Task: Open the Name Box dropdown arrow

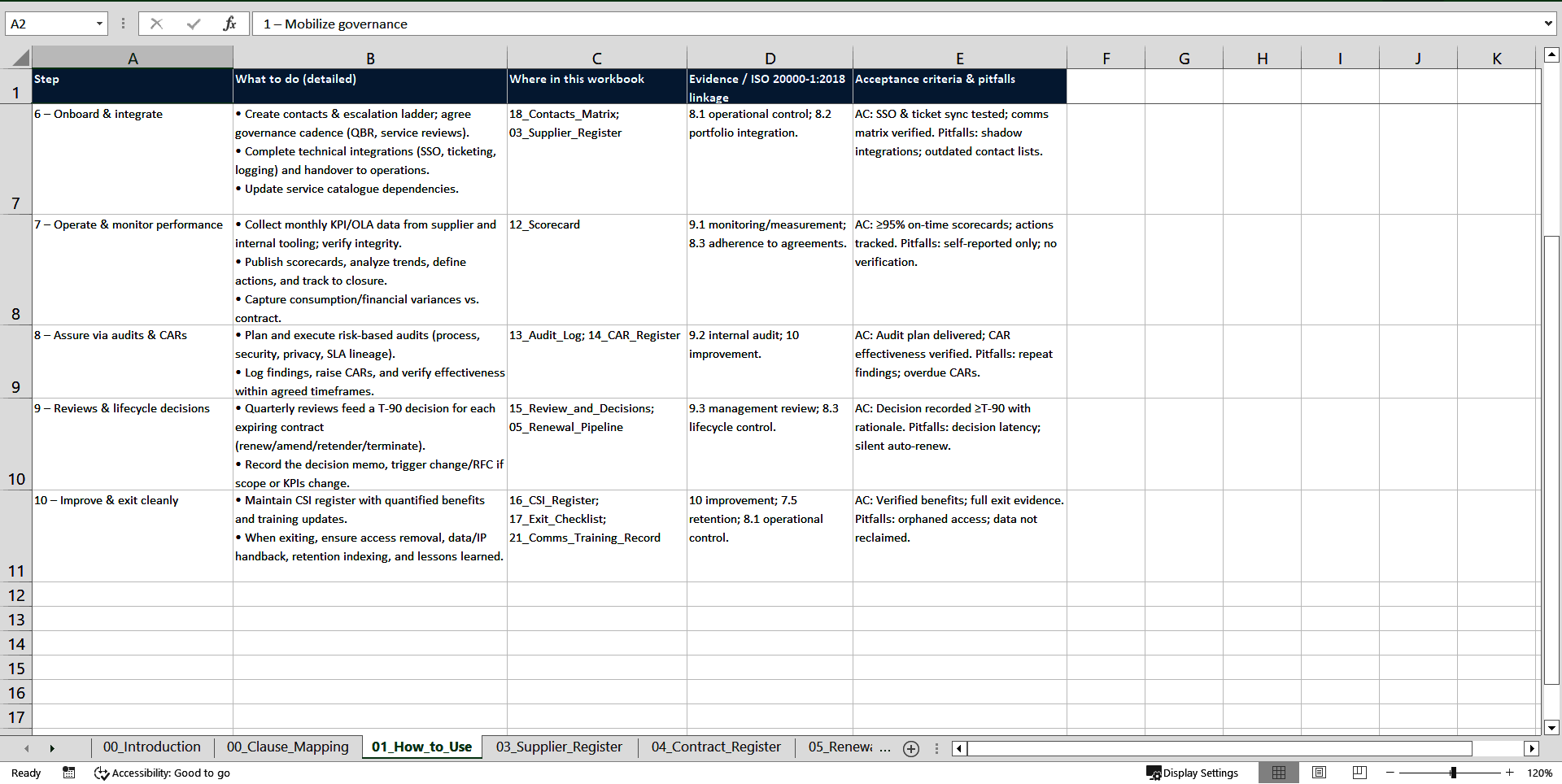Action: (x=99, y=24)
